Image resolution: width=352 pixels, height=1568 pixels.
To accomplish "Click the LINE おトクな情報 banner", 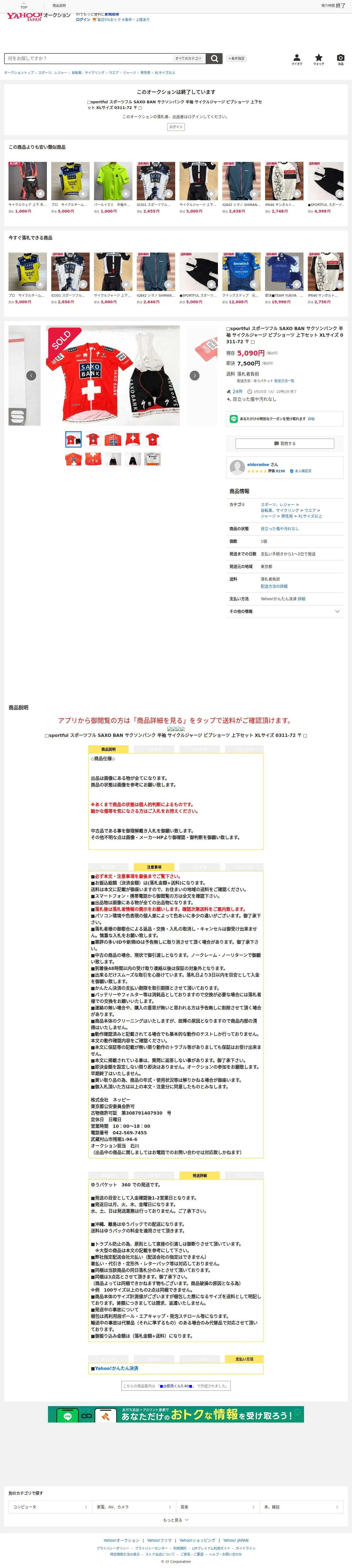I will coord(176,1414).
